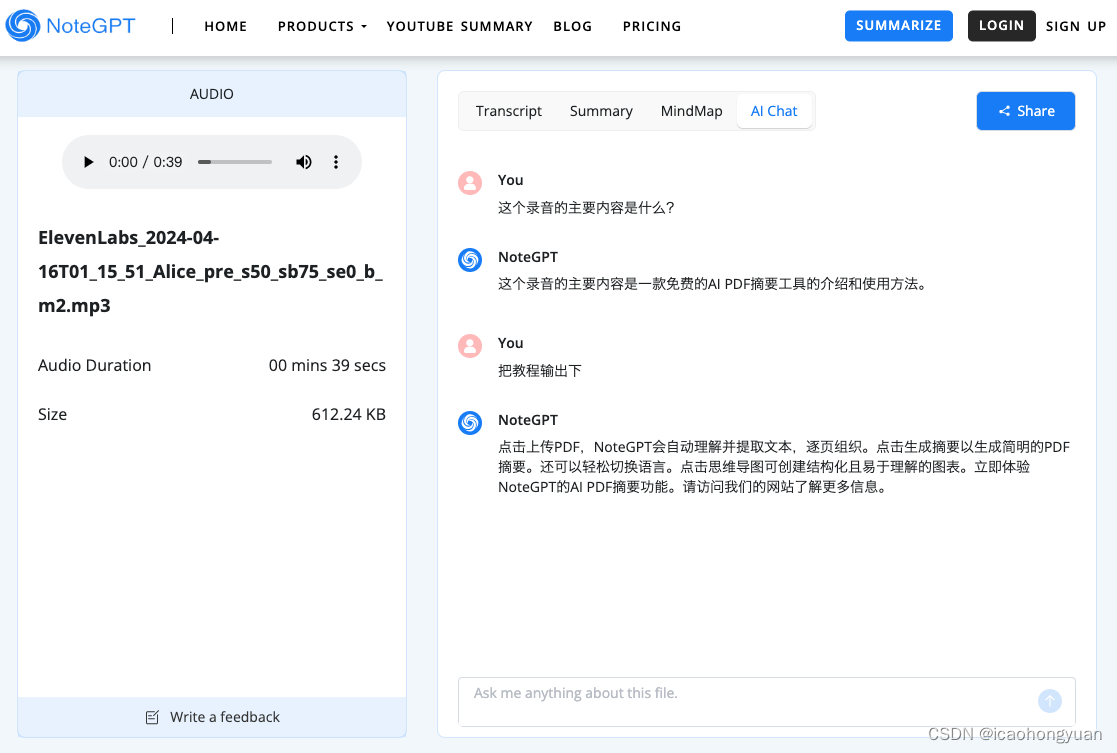Send message with the arrow-up icon
Screen dimensions: 1117x753
[x=1049, y=701]
